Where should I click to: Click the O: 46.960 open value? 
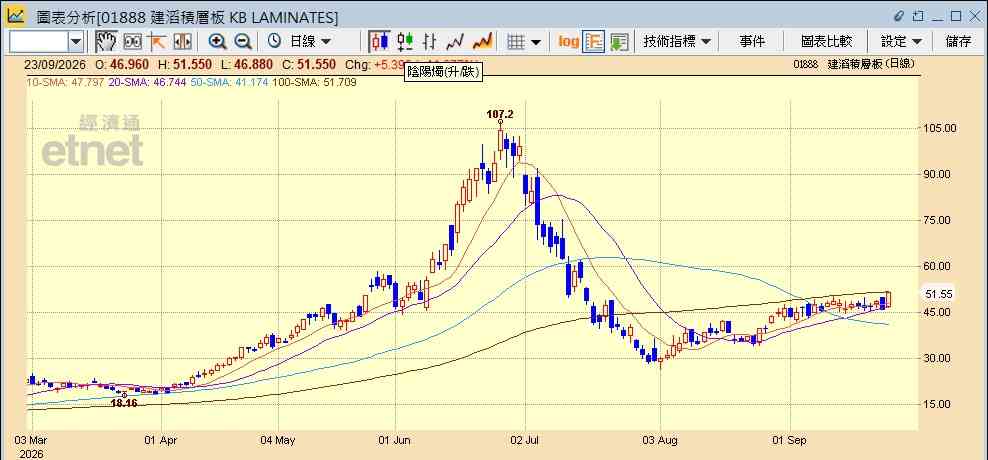(x=123, y=64)
